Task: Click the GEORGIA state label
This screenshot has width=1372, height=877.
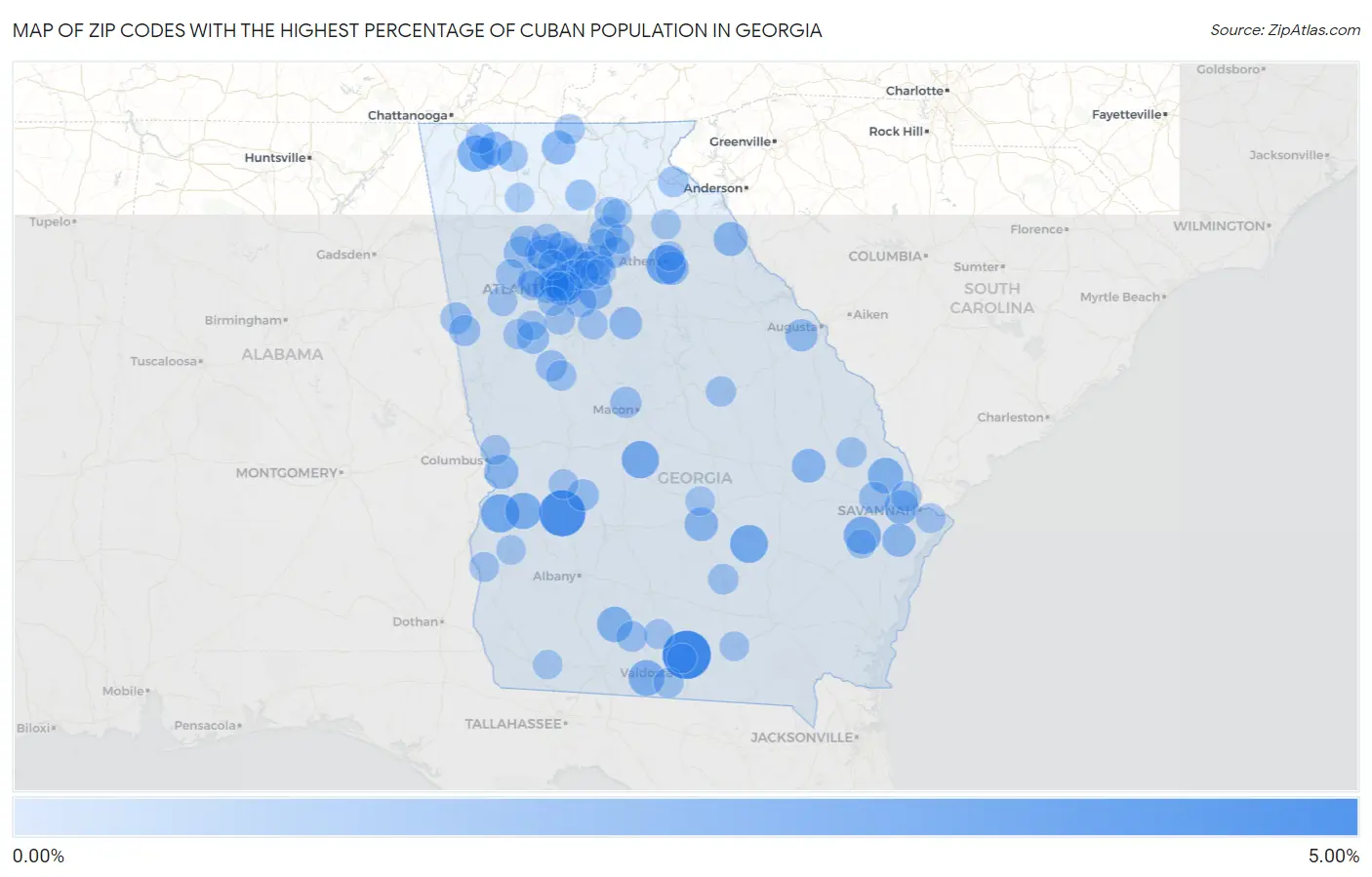Action: (694, 478)
